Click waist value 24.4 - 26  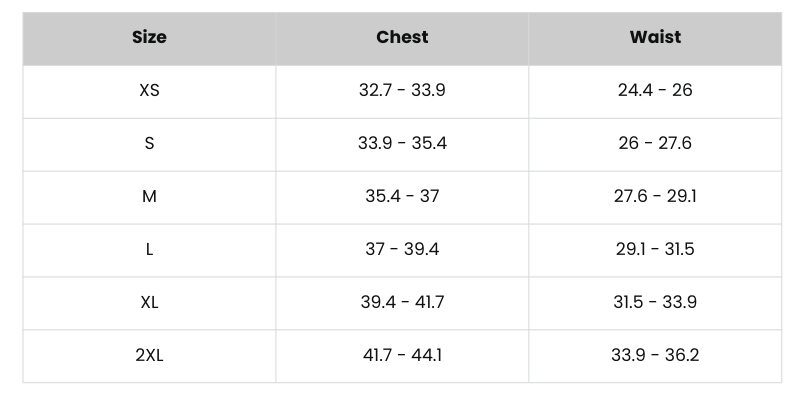[x=655, y=91]
